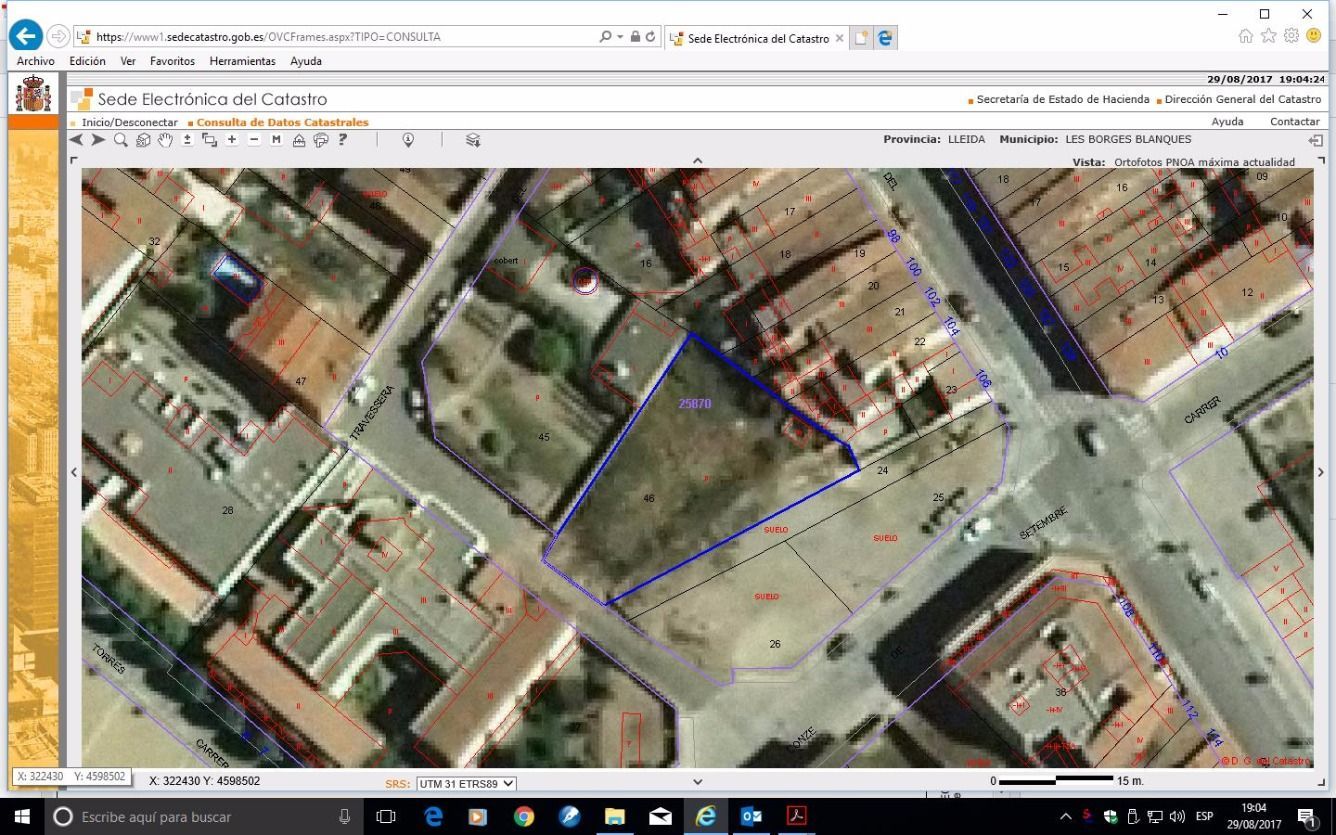Expand the left side panel arrow
Viewport: 1336px width, 835px height.
coord(74,472)
